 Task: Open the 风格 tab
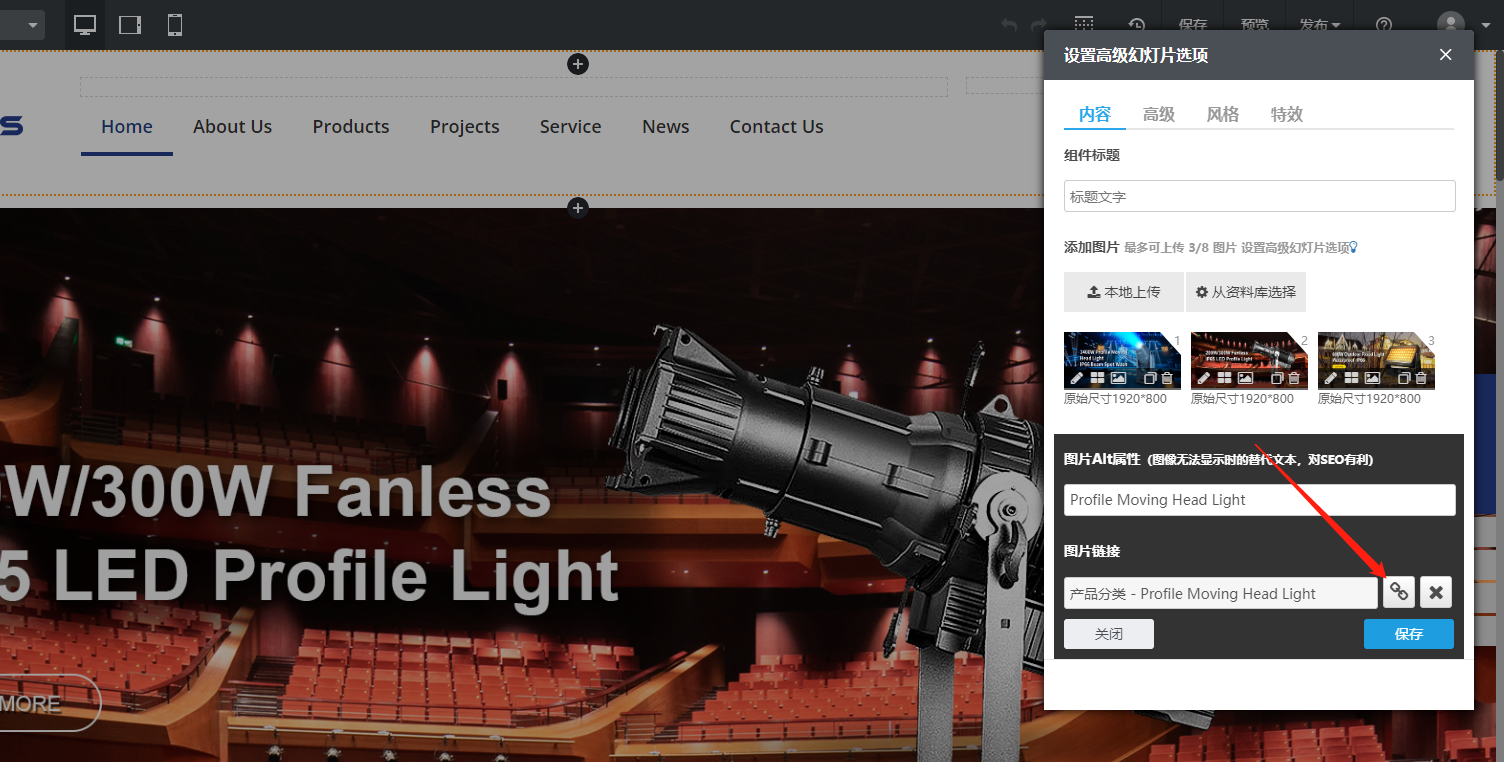pos(1223,114)
